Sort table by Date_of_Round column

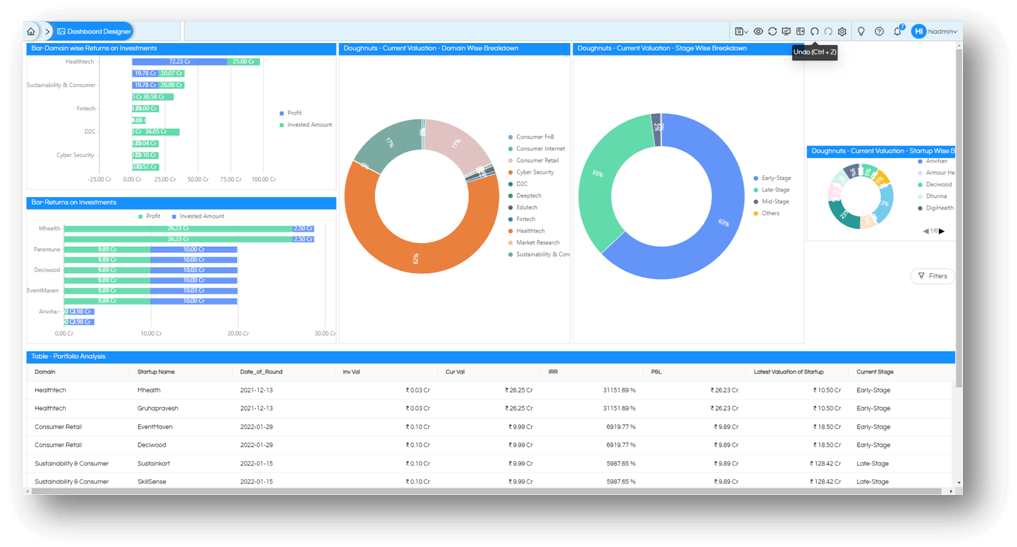[261, 372]
